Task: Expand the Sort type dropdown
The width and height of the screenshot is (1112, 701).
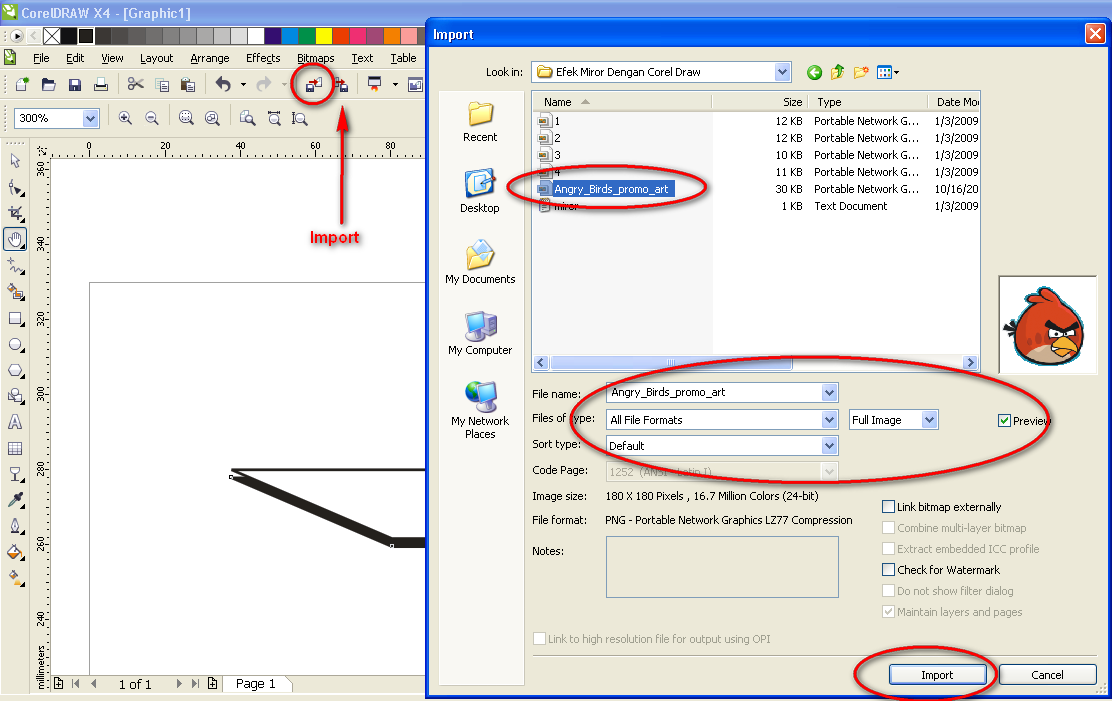Action: (x=830, y=444)
